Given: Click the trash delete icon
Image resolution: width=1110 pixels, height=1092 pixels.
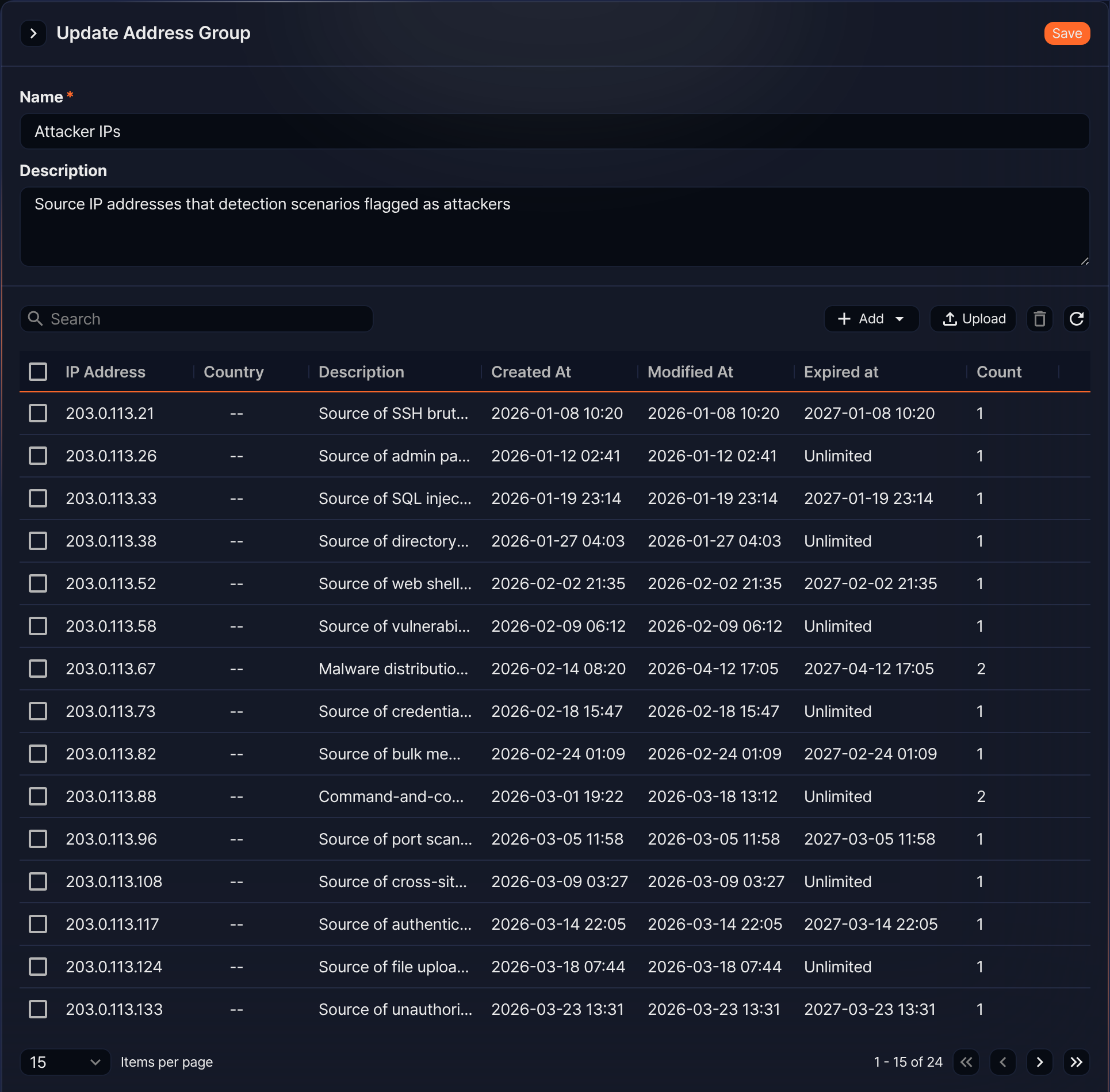Looking at the screenshot, I should (x=1039, y=319).
